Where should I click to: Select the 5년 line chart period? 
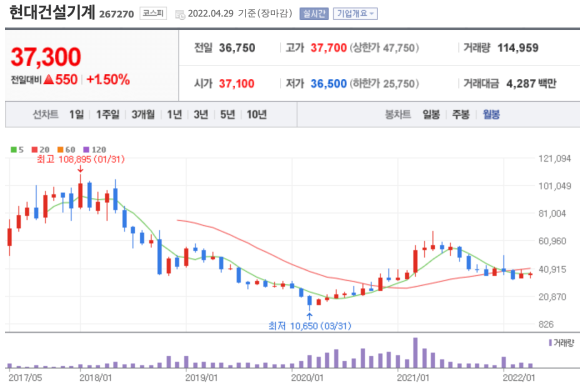[x=227, y=115]
